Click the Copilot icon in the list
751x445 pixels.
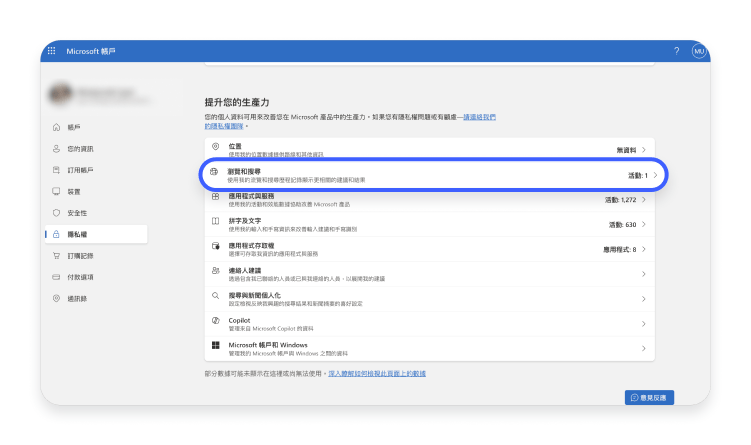216,320
